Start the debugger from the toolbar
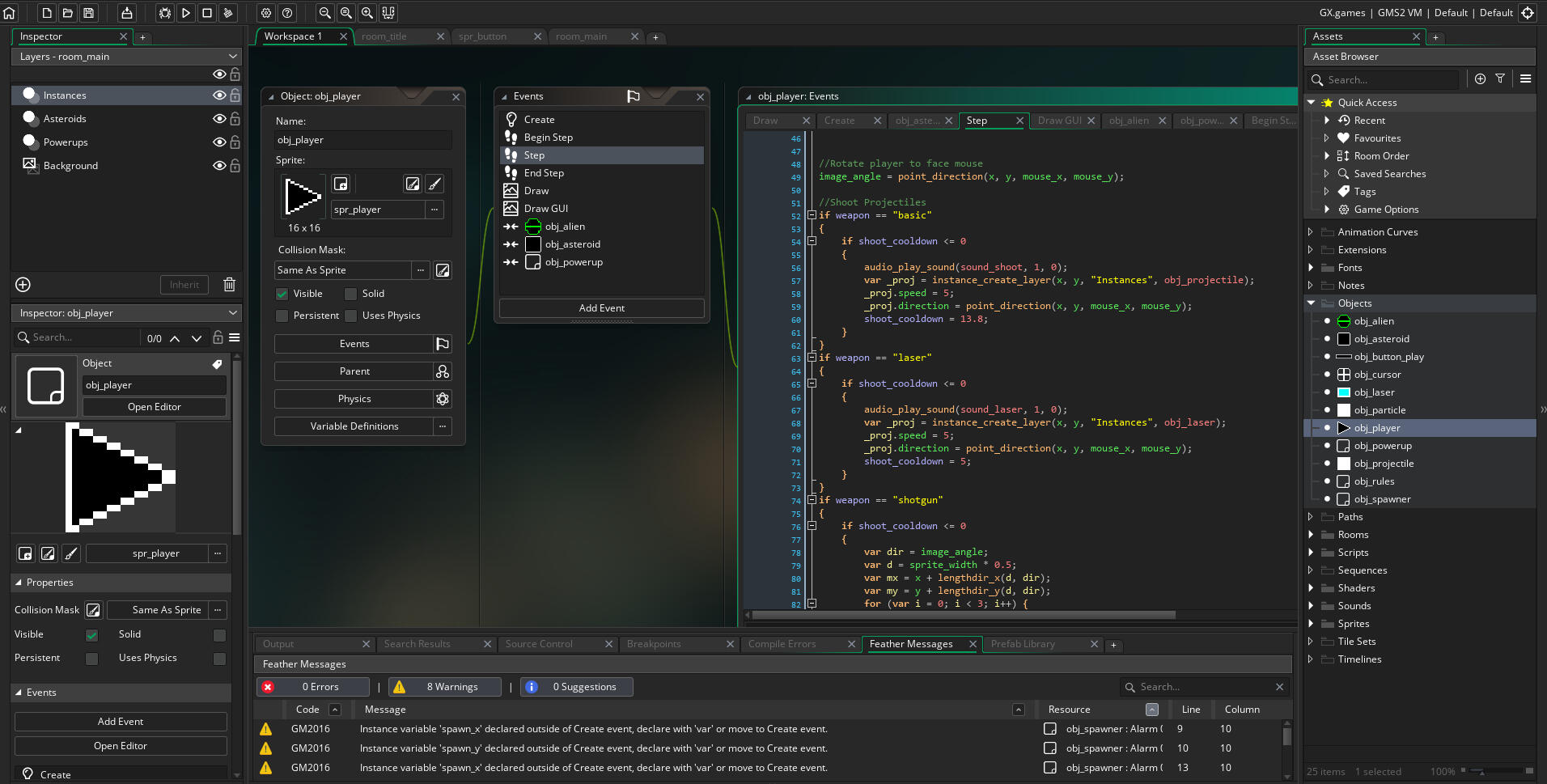Image resolution: width=1547 pixels, height=784 pixels. coord(165,13)
